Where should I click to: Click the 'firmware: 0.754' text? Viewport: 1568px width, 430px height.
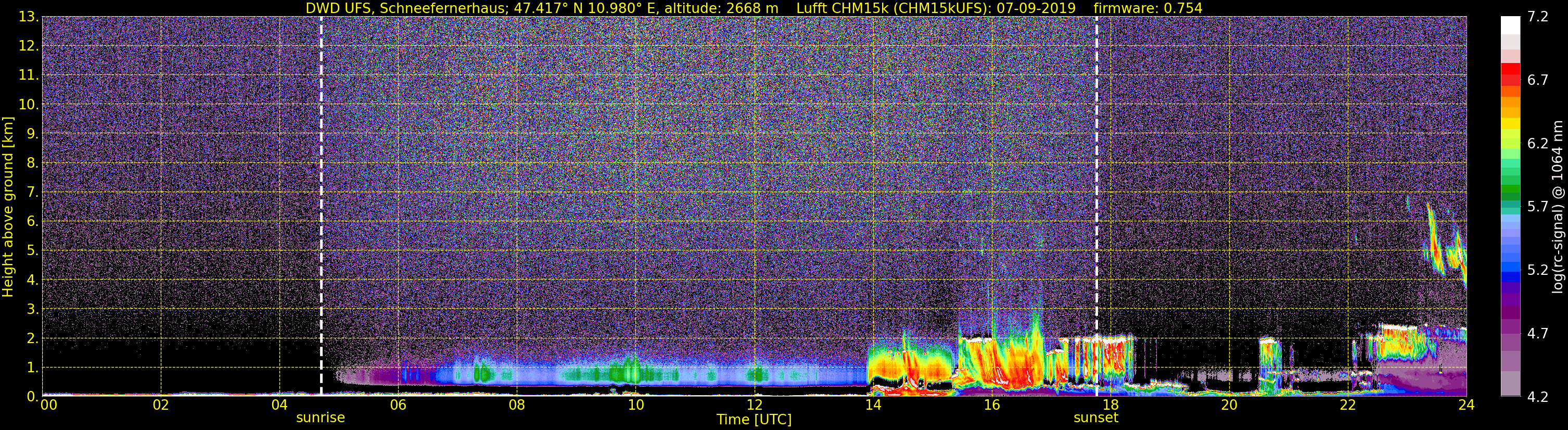tap(1148, 8)
